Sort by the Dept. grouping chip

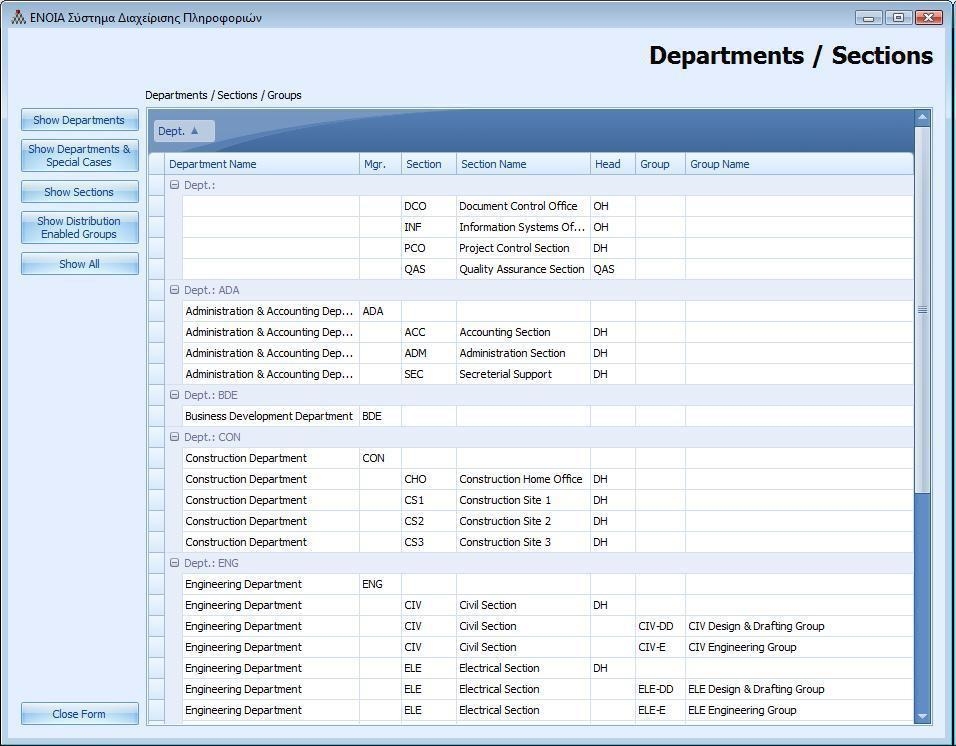(184, 131)
